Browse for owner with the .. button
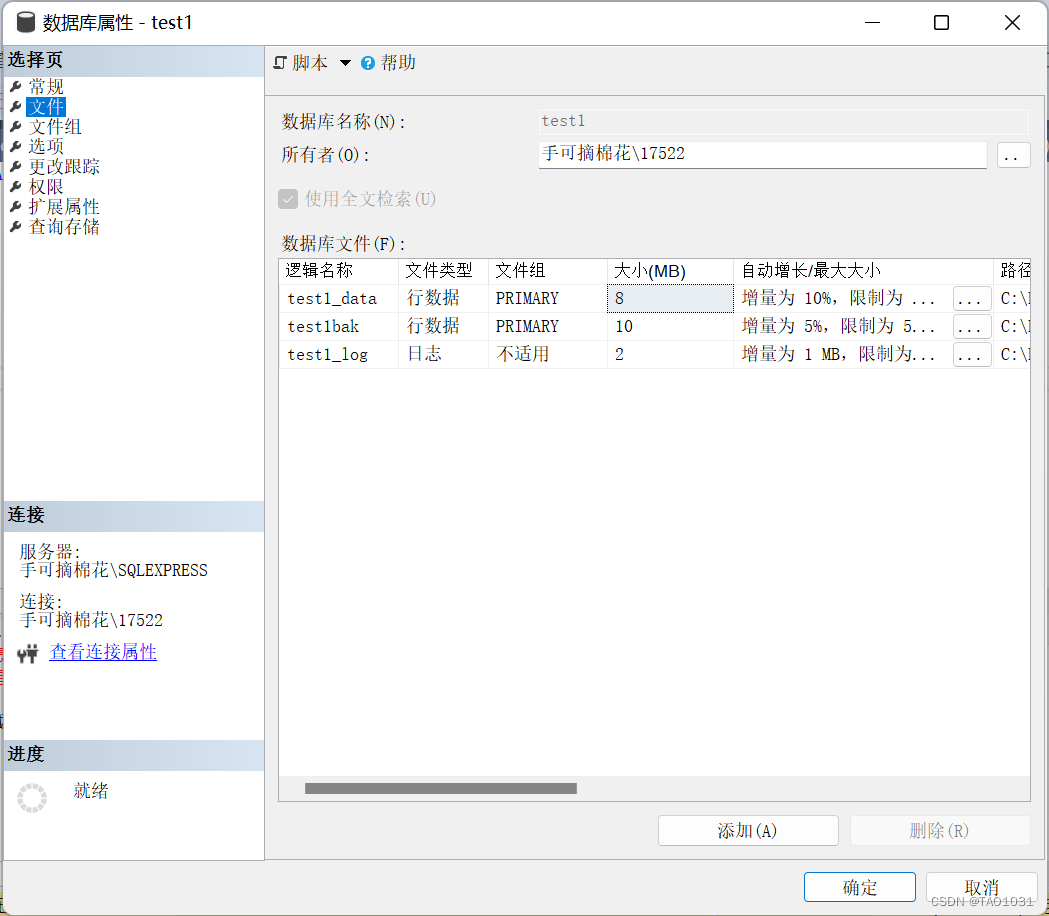 [1013, 155]
